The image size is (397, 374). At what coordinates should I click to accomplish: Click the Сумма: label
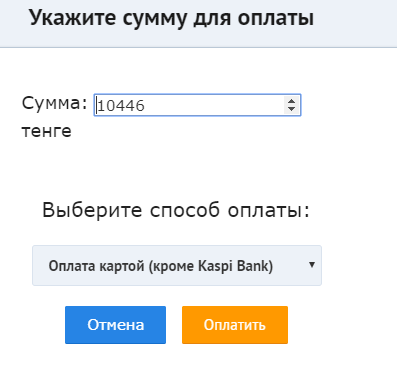pos(55,103)
